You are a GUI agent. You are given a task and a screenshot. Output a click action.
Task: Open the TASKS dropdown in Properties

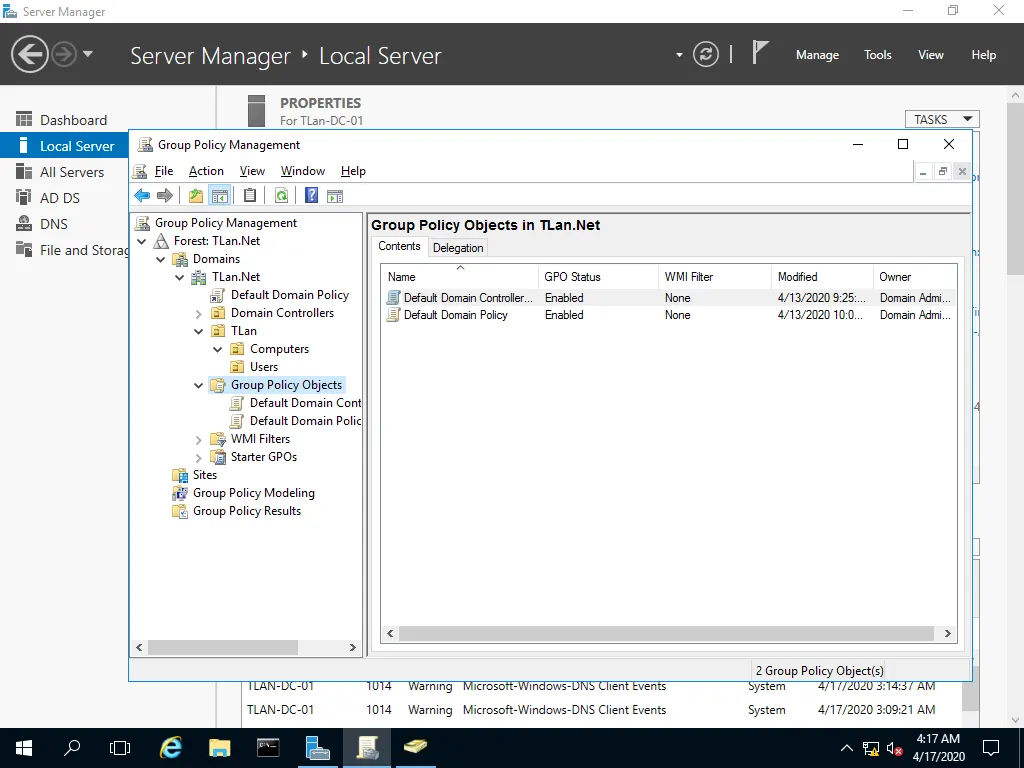[942, 120]
